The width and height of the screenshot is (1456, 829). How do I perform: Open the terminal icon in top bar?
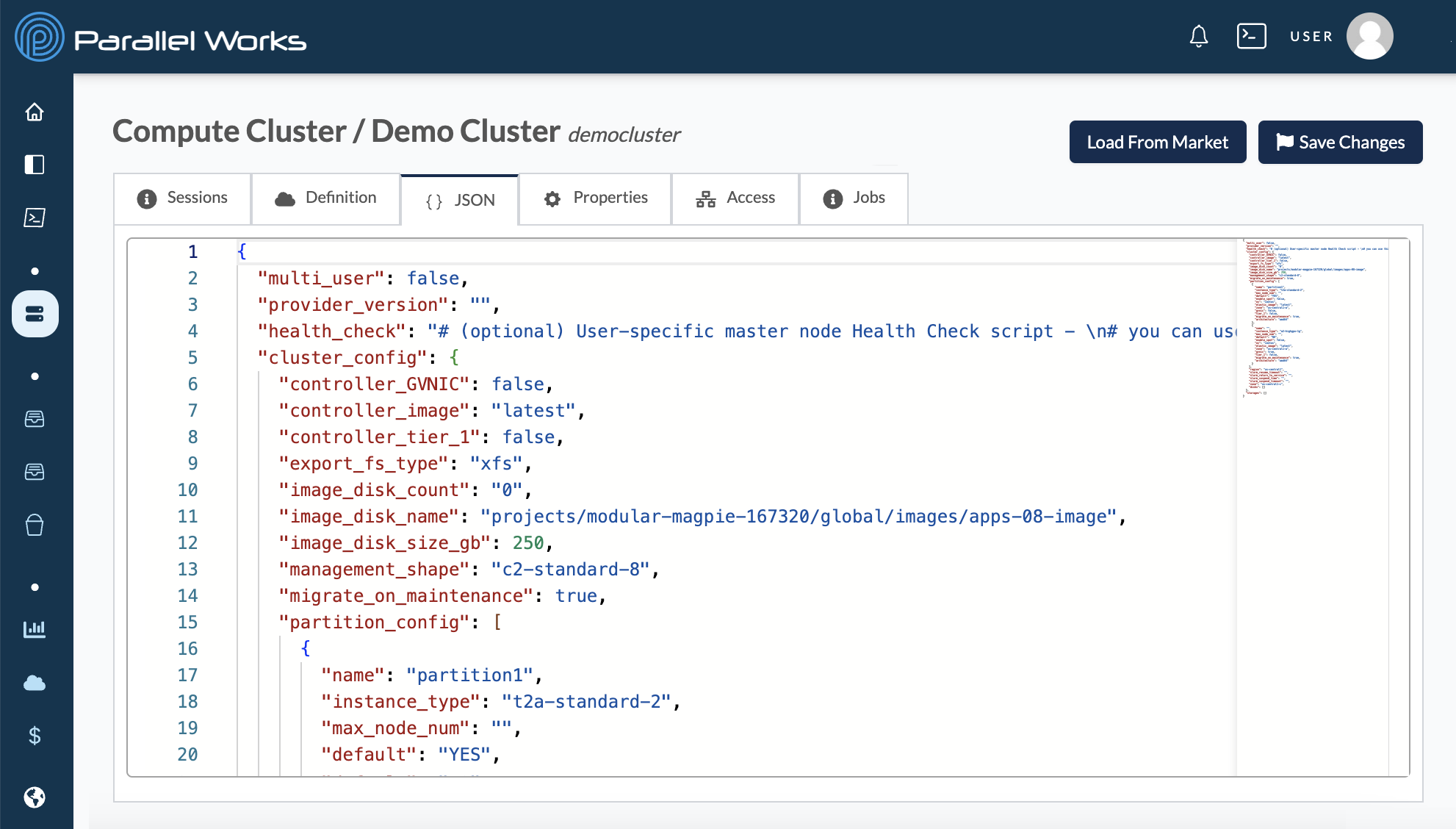pos(1252,36)
